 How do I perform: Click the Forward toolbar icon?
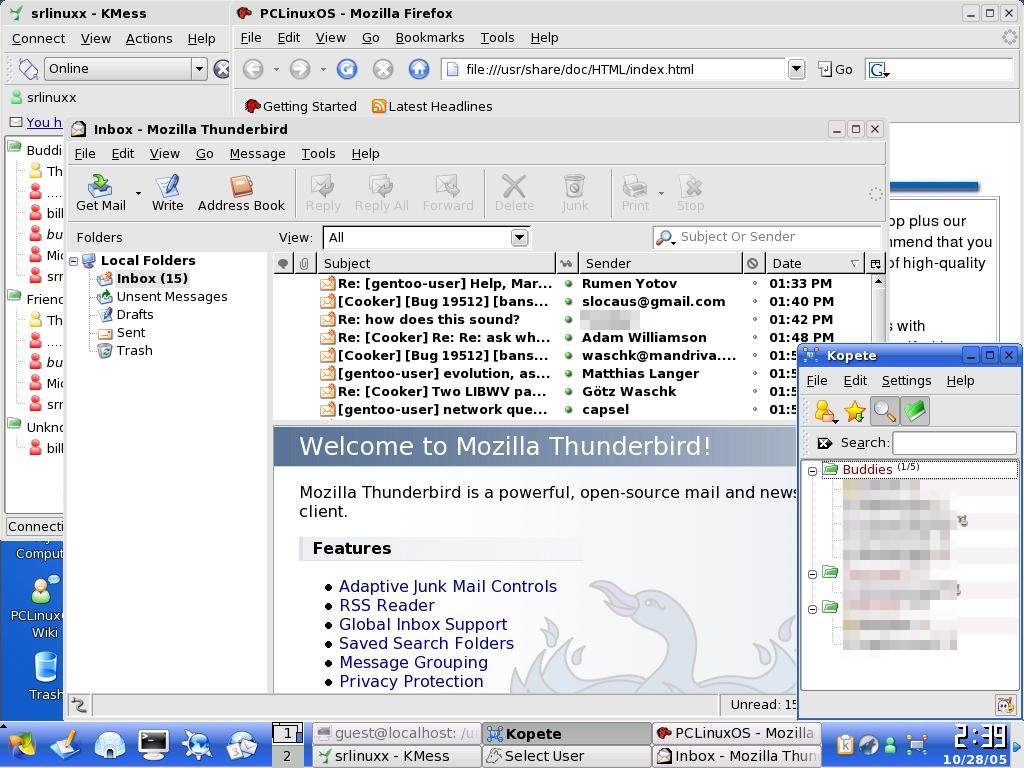point(448,193)
